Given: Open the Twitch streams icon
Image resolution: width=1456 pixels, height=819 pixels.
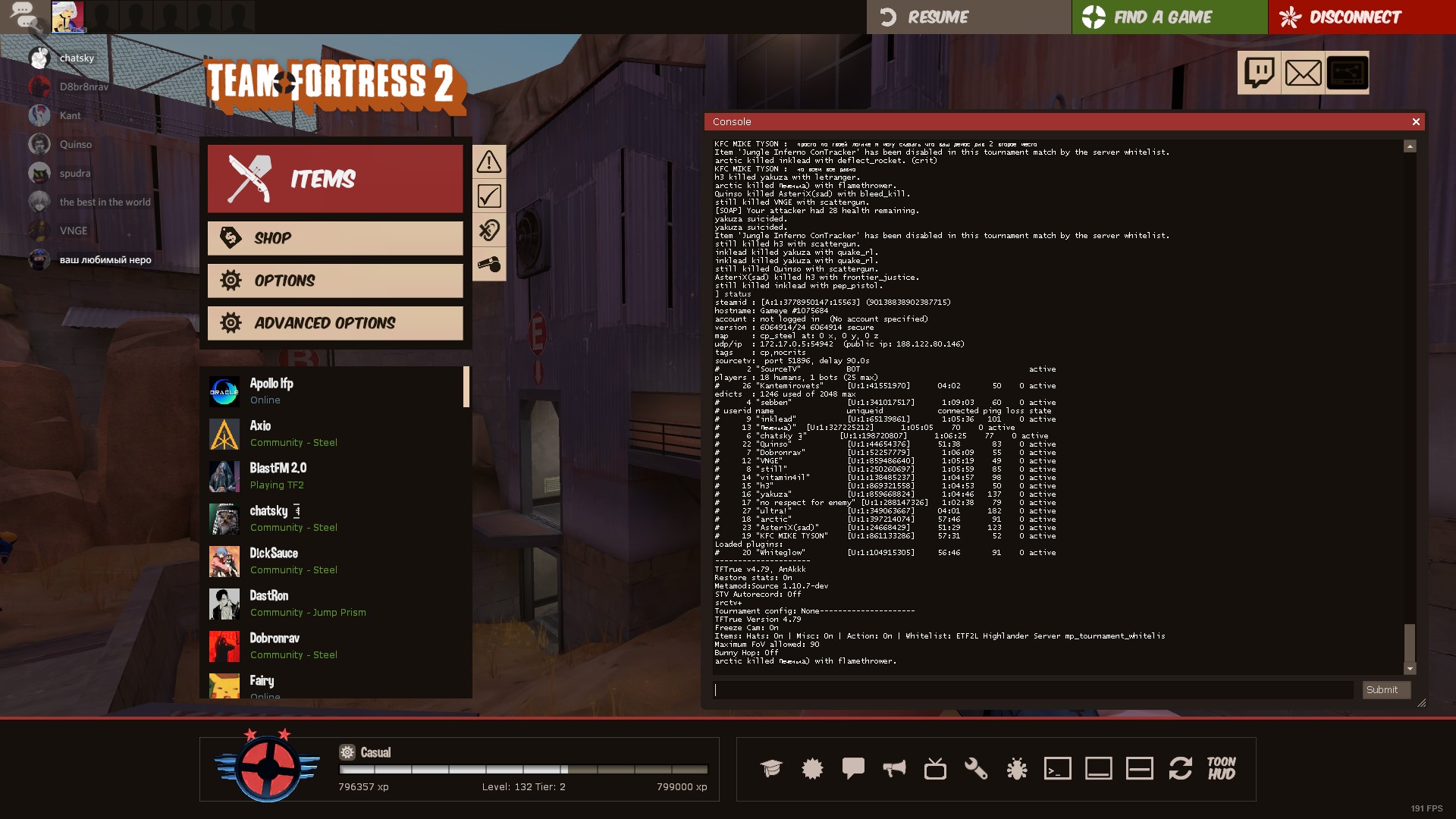Looking at the screenshot, I should [1259, 73].
